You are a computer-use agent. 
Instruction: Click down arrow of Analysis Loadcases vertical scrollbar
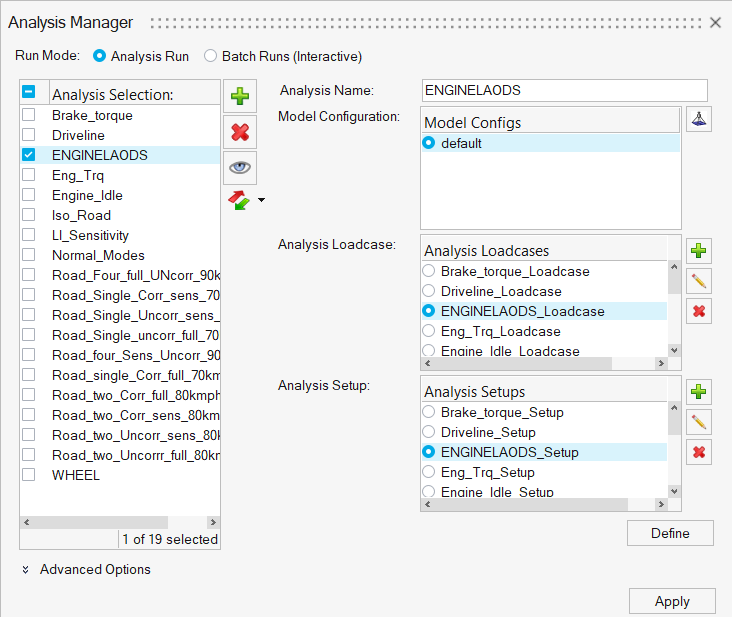pos(674,350)
